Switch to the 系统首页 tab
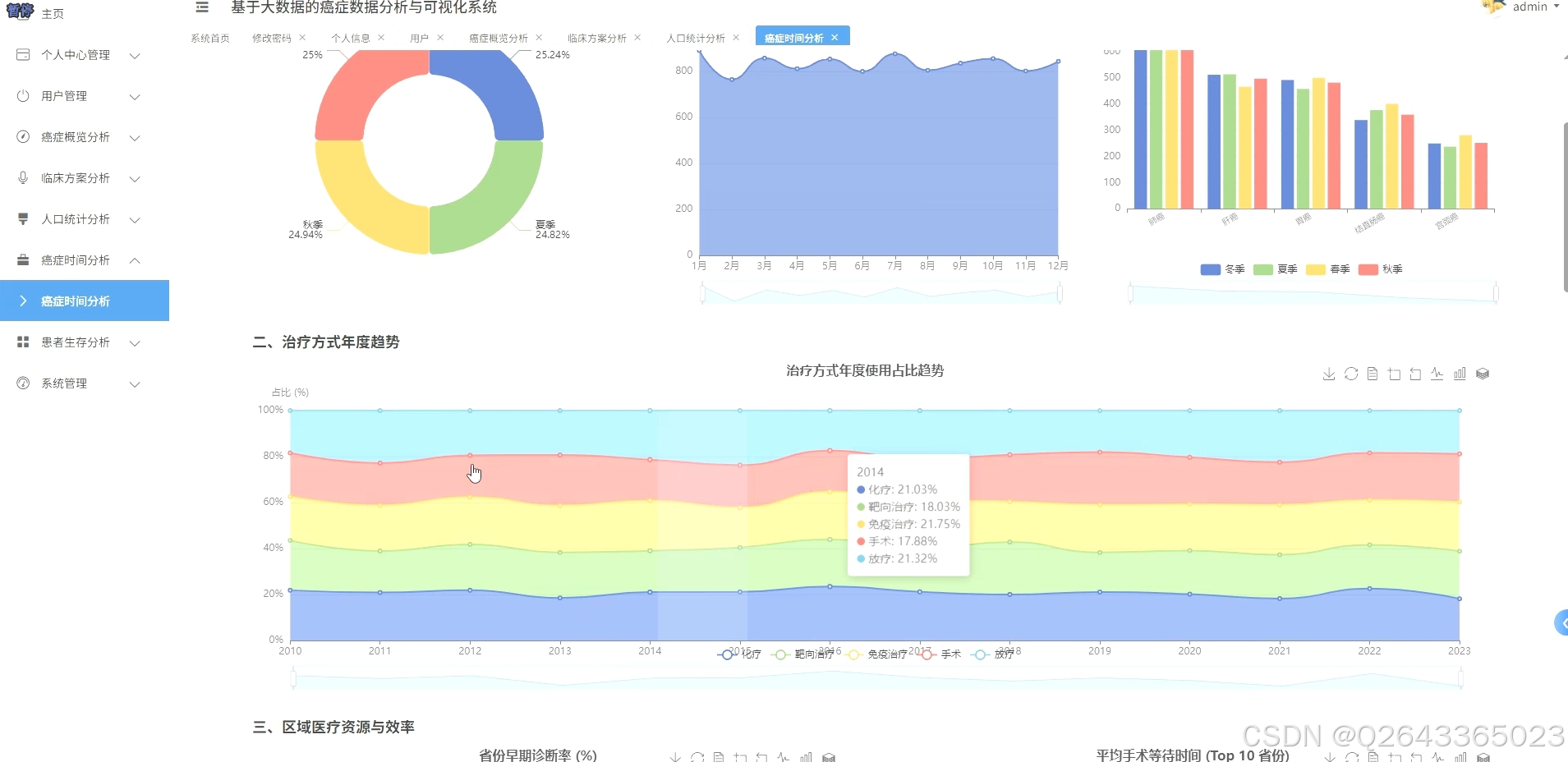The image size is (1568, 762). tap(210, 37)
